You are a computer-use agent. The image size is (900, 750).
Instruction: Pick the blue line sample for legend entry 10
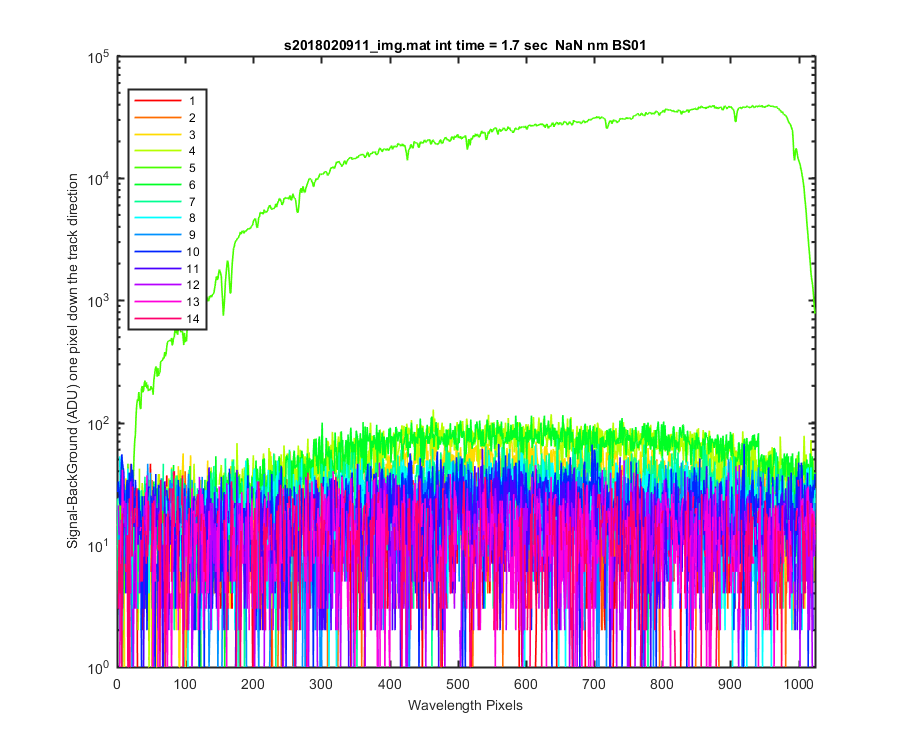pyautogui.click(x=158, y=252)
